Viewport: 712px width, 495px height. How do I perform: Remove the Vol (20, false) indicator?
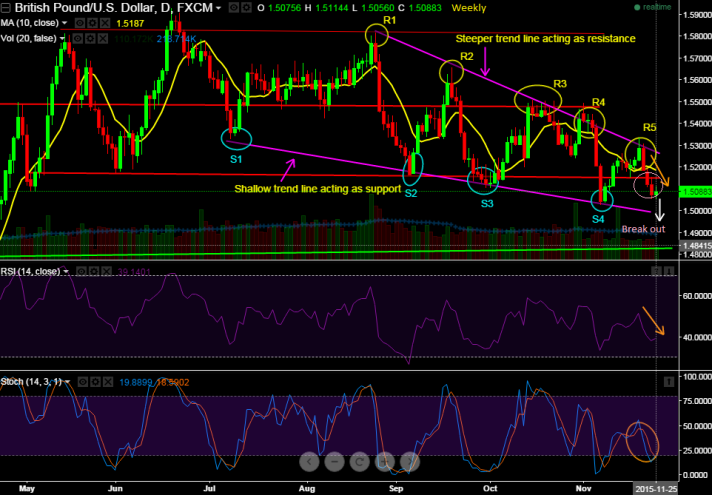(x=103, y=38)
